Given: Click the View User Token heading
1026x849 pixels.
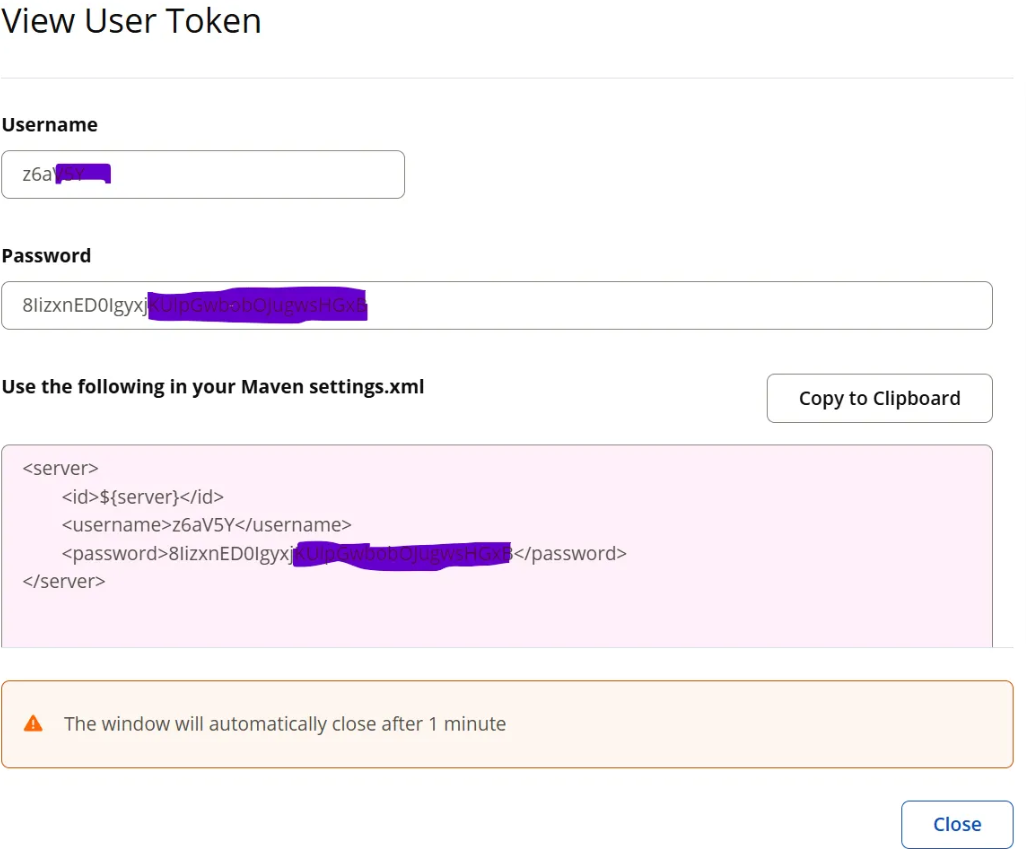Looking at the screenshot, I should (131, 20).
